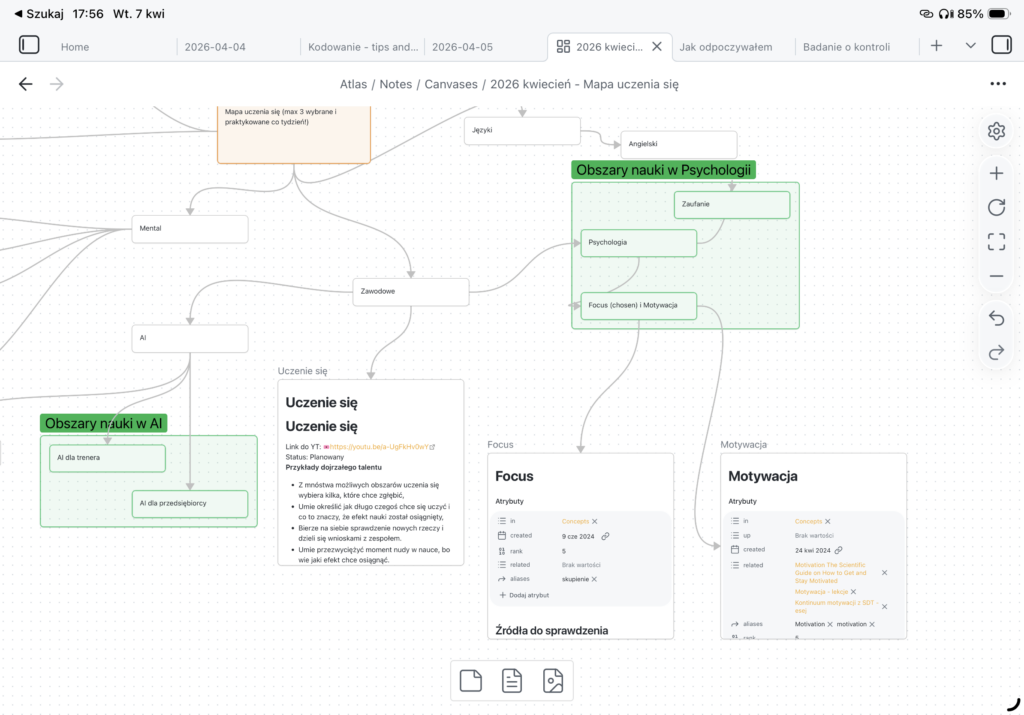Add a media file to canvas
Viewport: 1024px width, 715px height.
point(553,681)
